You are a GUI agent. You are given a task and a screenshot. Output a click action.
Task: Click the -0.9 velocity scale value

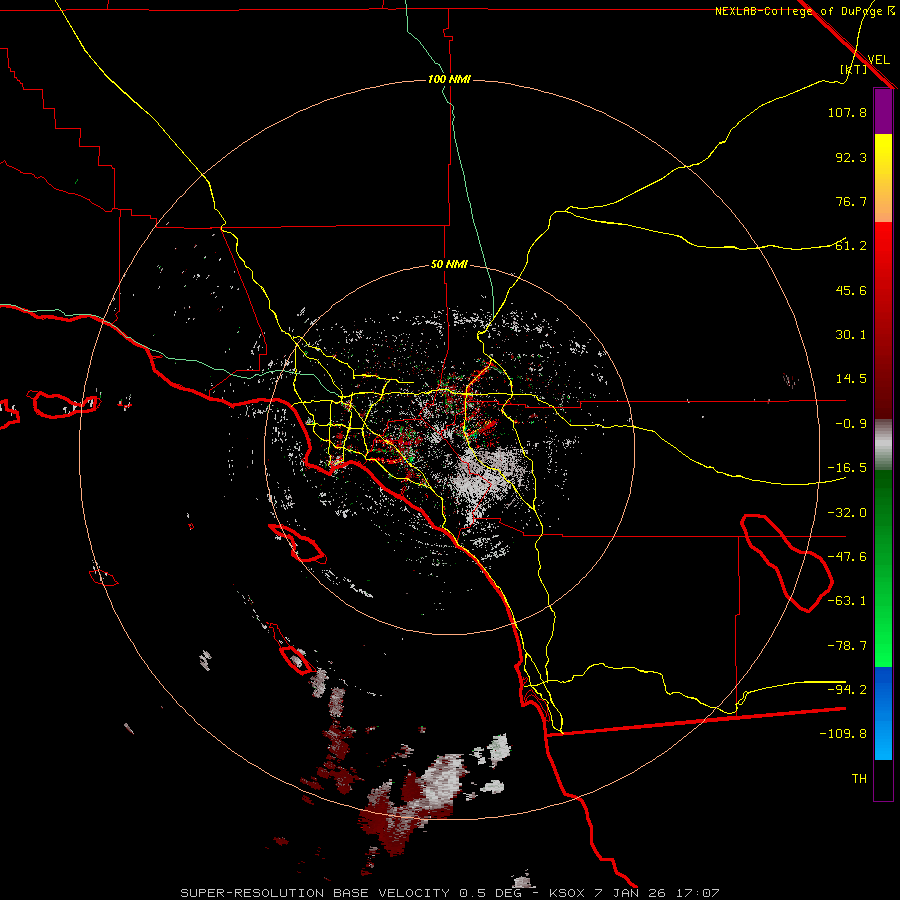[851, 424]
